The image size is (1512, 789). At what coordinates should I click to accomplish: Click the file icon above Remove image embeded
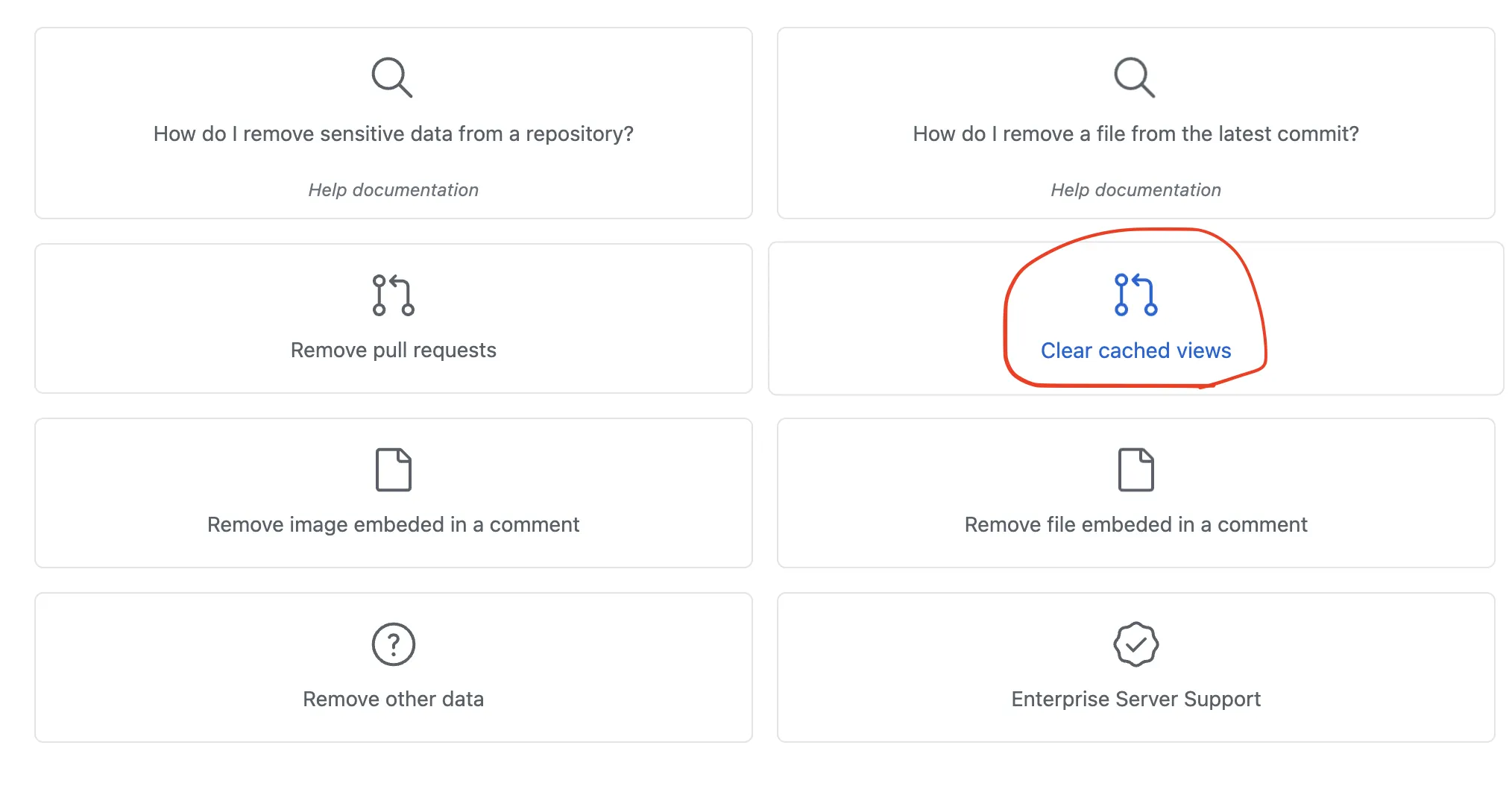click(393, 470)
